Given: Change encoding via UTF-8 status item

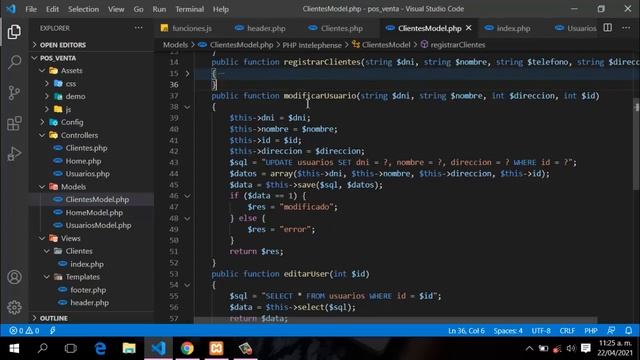Looking at the screenshot, I should [541, 331].
